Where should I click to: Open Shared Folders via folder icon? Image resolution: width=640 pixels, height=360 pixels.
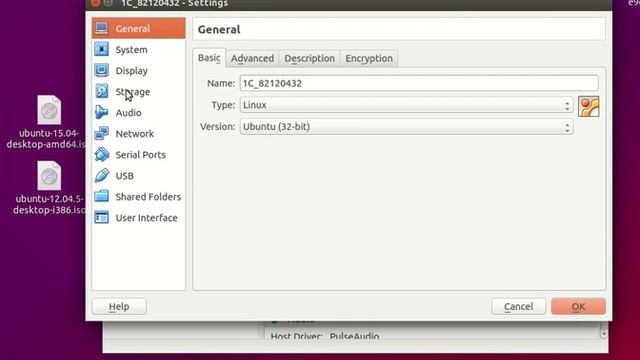tap(102, 196)
